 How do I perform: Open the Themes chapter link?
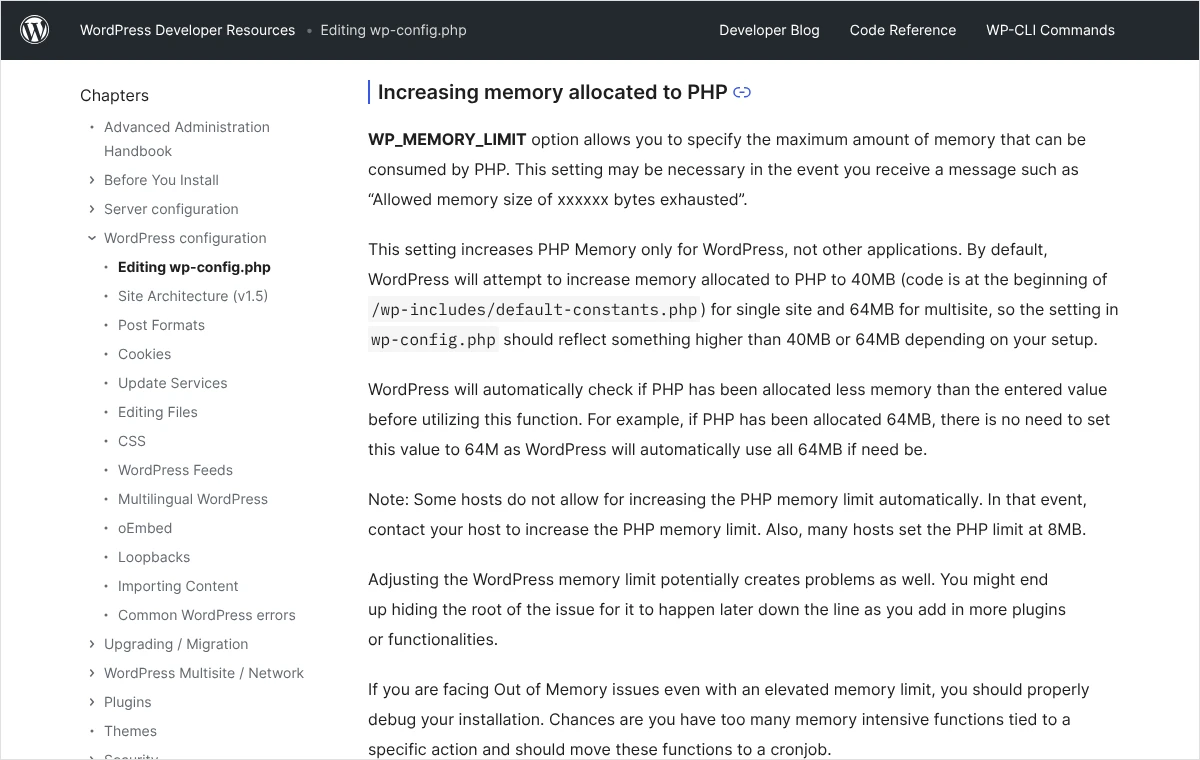[130, 731]
